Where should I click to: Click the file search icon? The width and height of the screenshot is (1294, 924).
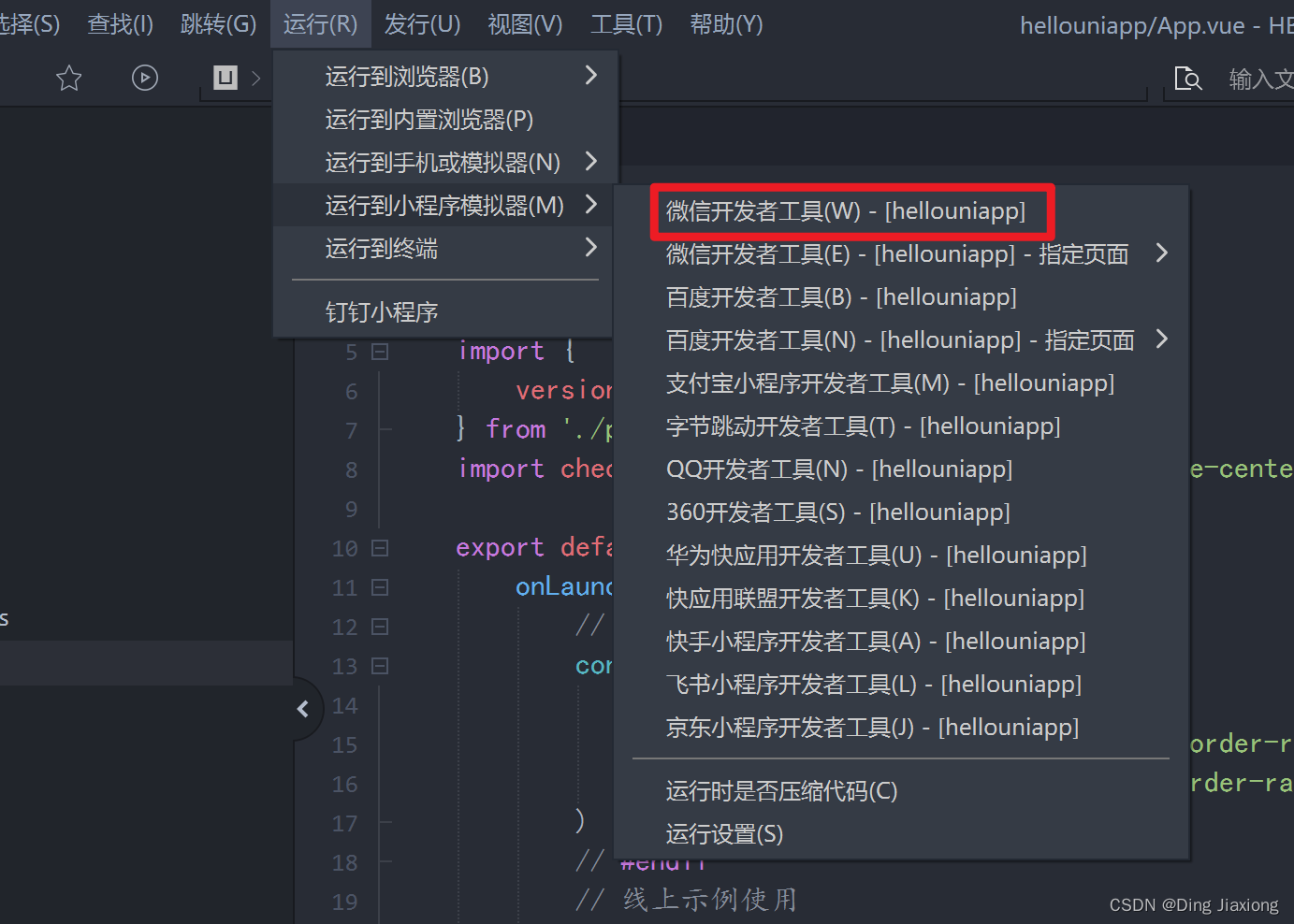click(x=1187, y=79)
